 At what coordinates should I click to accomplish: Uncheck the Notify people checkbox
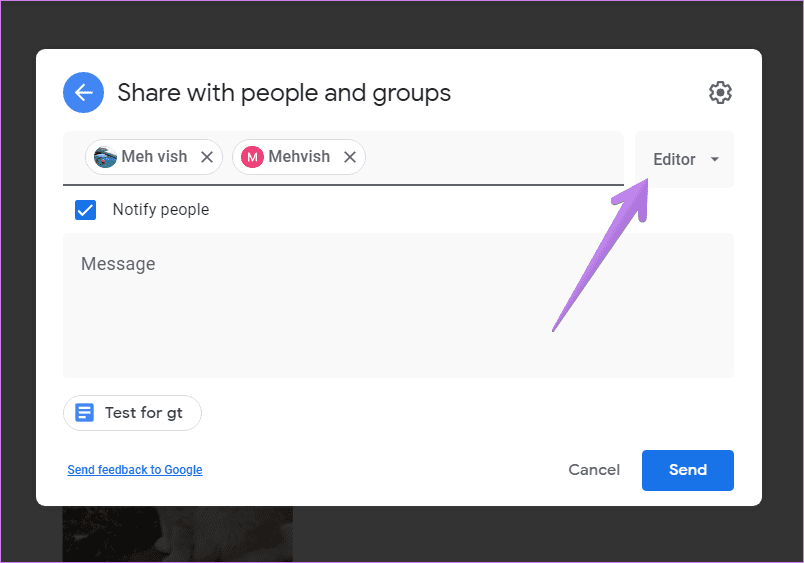click(85, 210)
